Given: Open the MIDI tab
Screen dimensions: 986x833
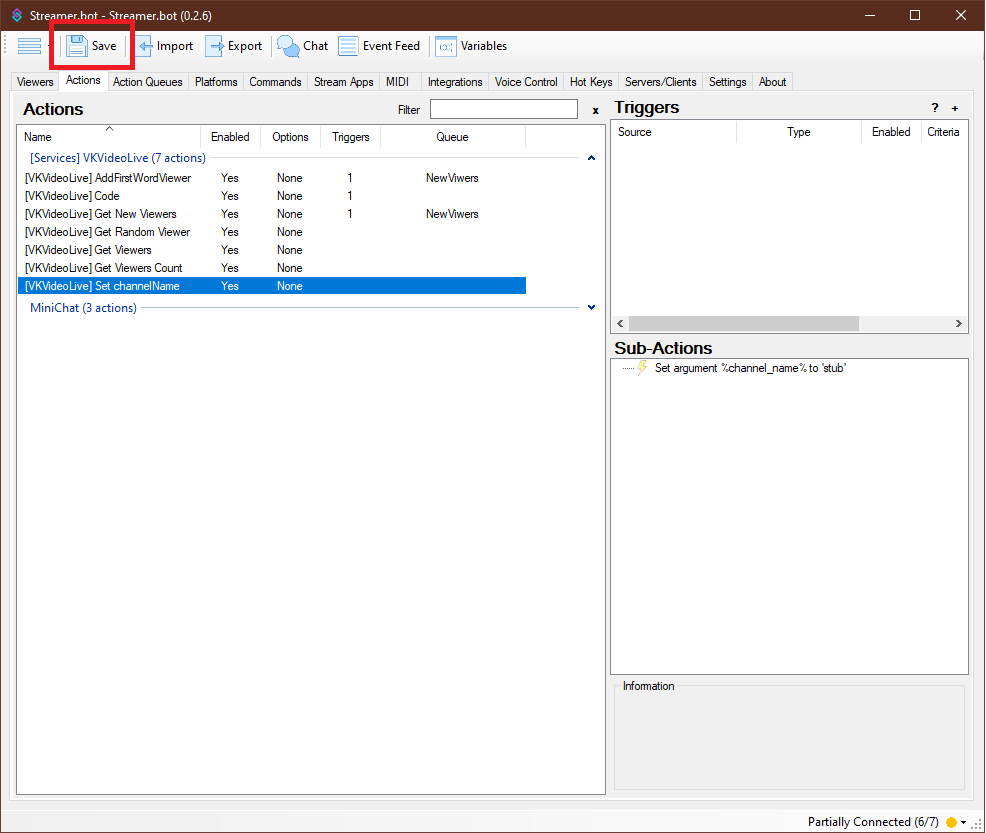Looking at the screenshot, I should (397, 82).
